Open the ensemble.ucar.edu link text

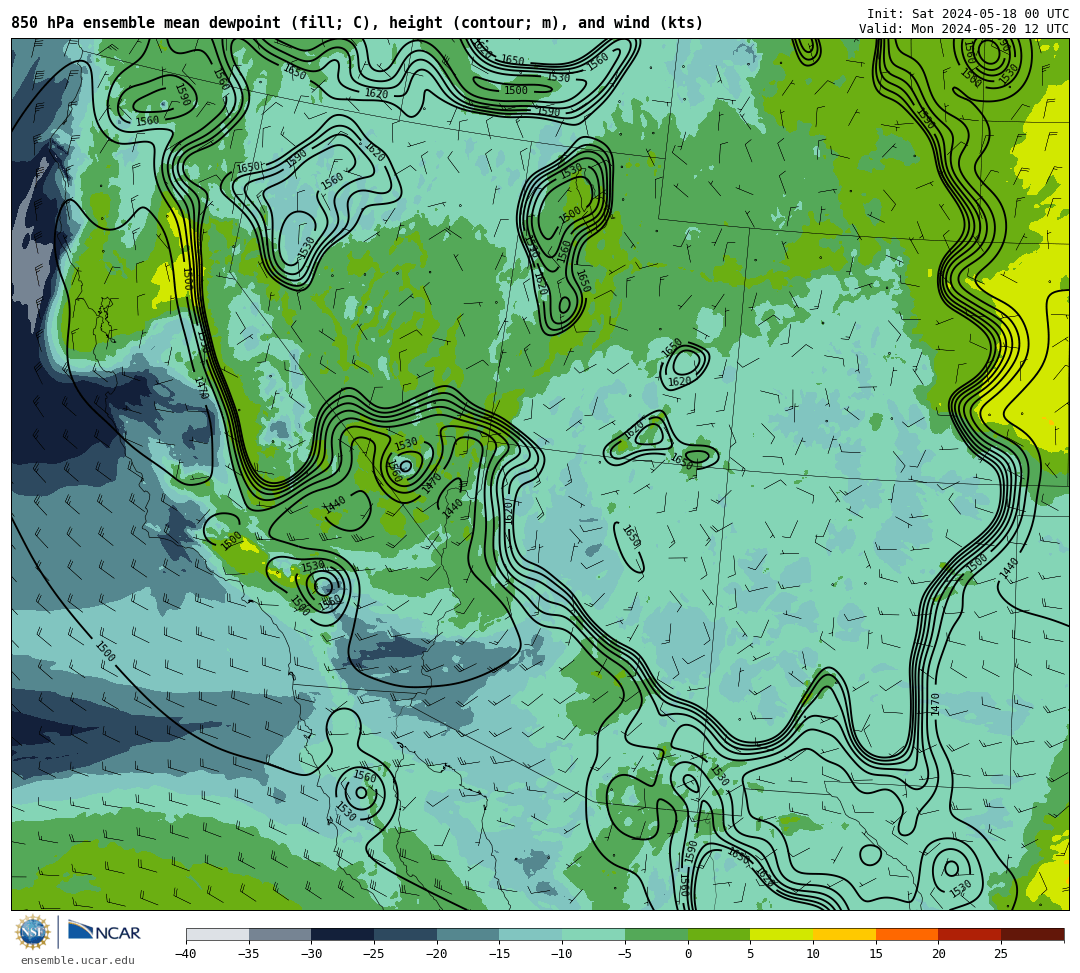(77, 960)
